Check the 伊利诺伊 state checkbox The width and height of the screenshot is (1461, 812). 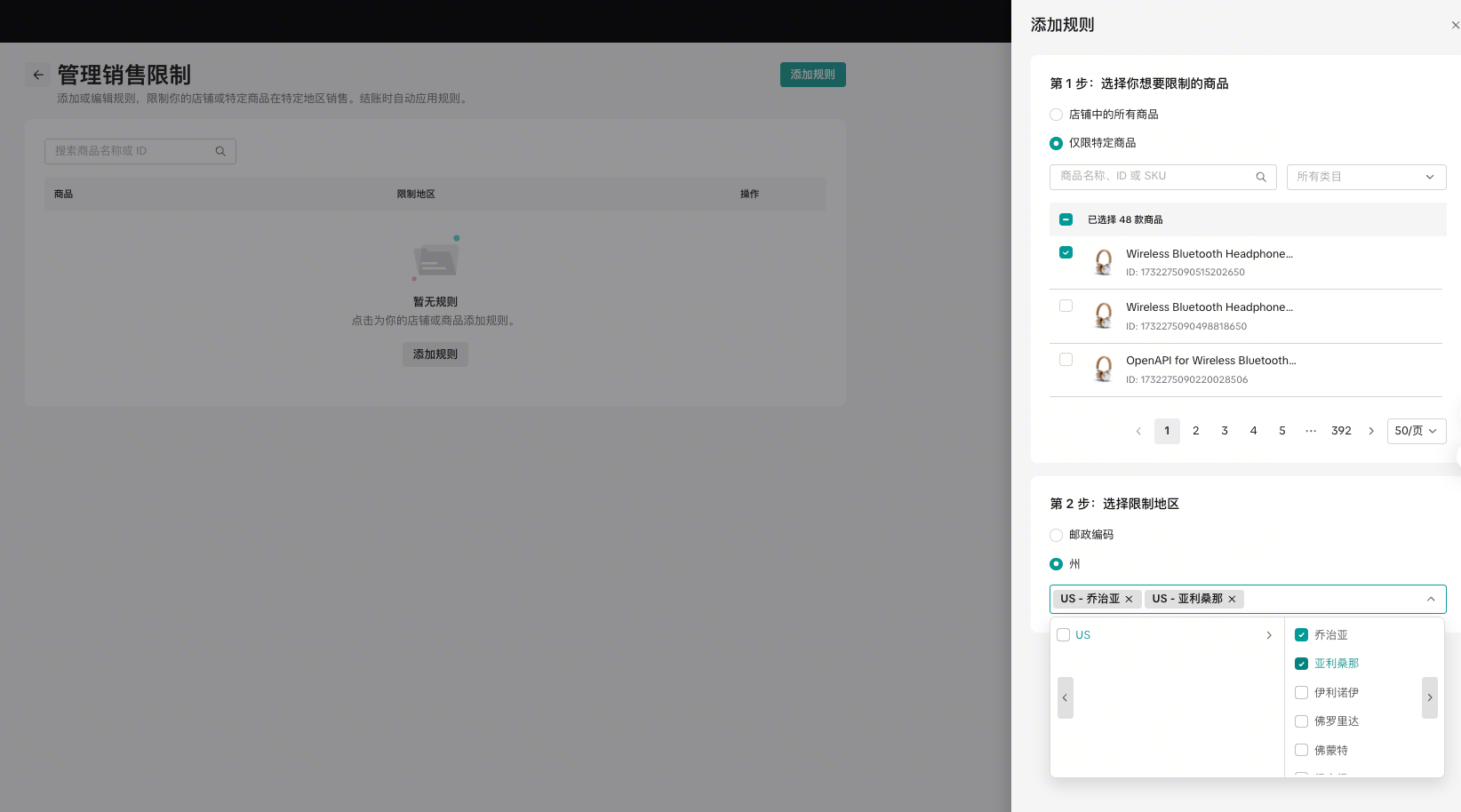(x=1301, y=693)
